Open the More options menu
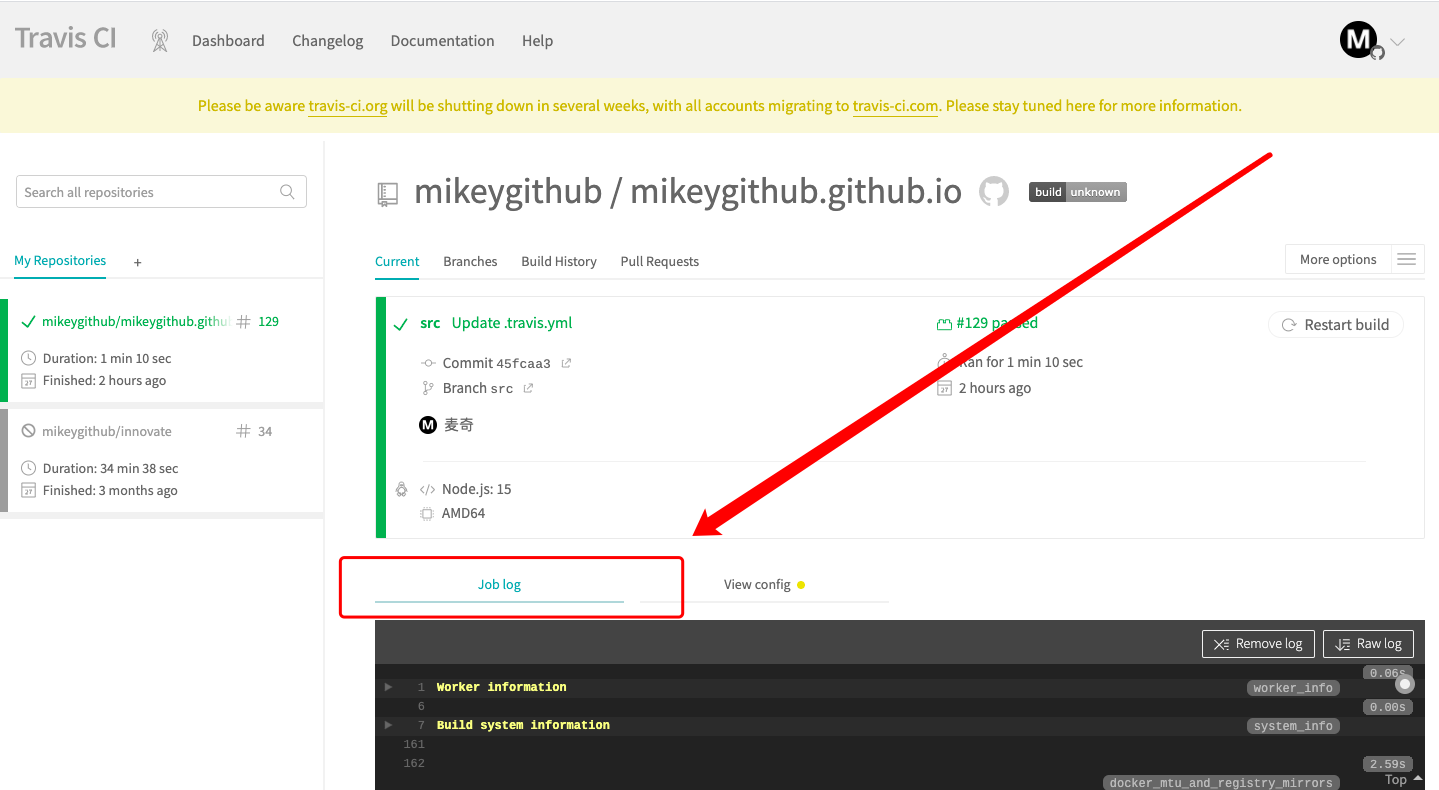The image size is (1439, 790). pos(1338,259)
